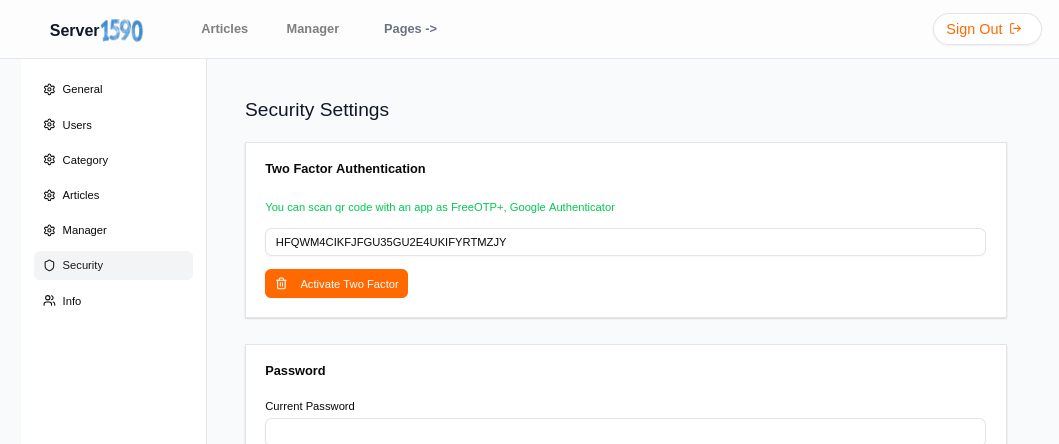Select the two-factor secret key field
Image resolution: width=1059 pixels, height=444 pixels.
625,242
